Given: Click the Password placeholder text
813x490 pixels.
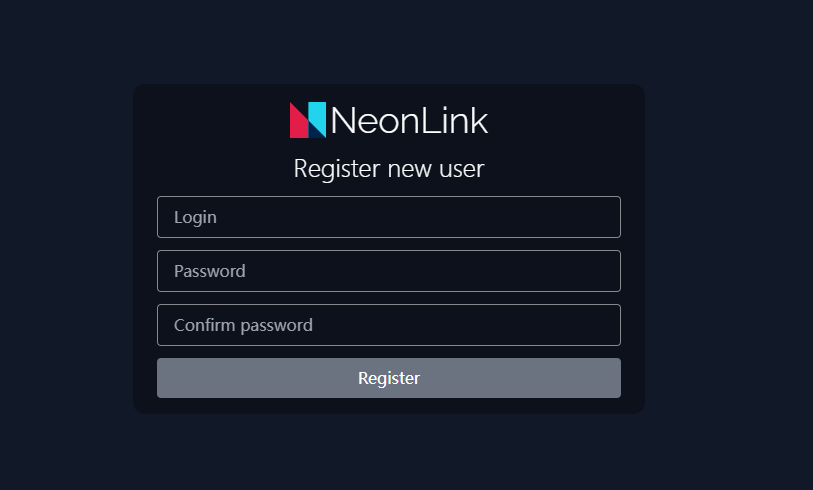Looking at the screenshot, I should click(209, 271).
